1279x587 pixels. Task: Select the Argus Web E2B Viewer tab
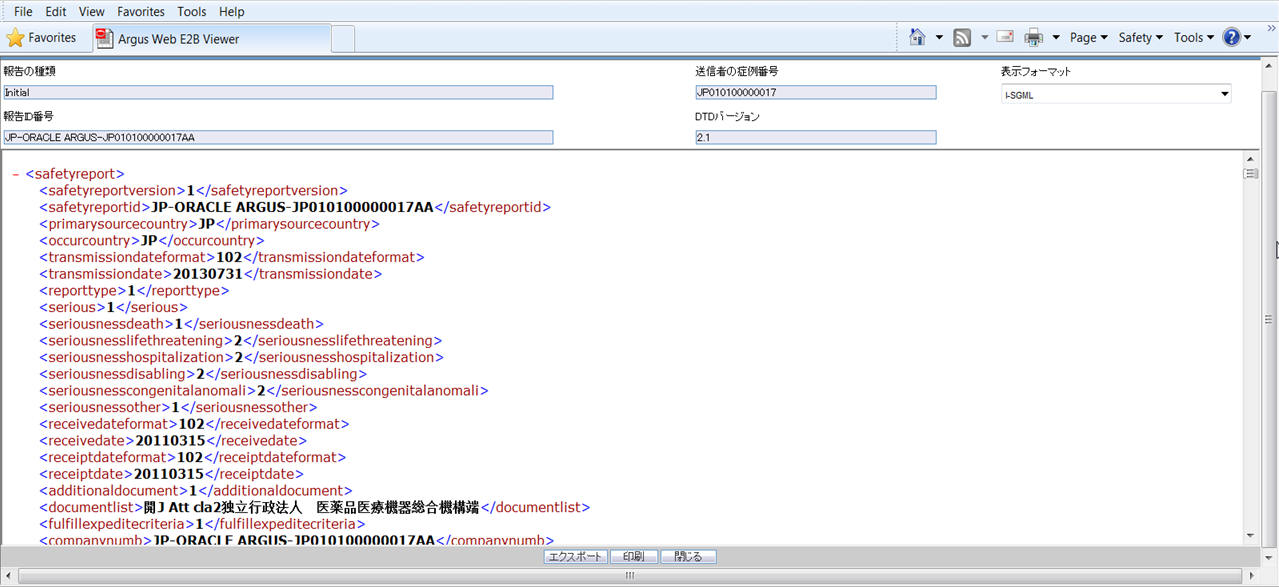point(211,38)
